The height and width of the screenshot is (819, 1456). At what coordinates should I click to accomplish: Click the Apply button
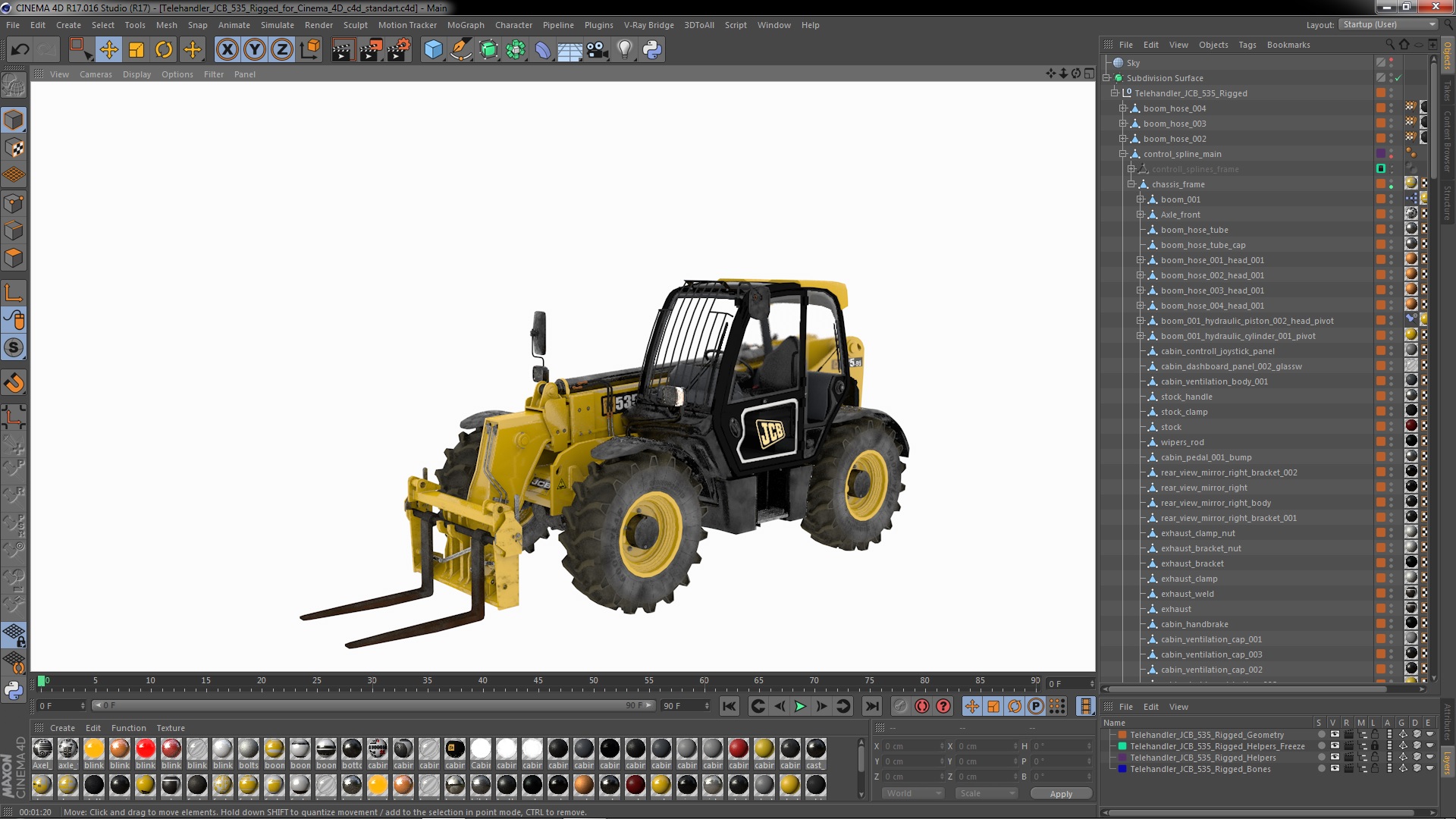(1061, 793)
